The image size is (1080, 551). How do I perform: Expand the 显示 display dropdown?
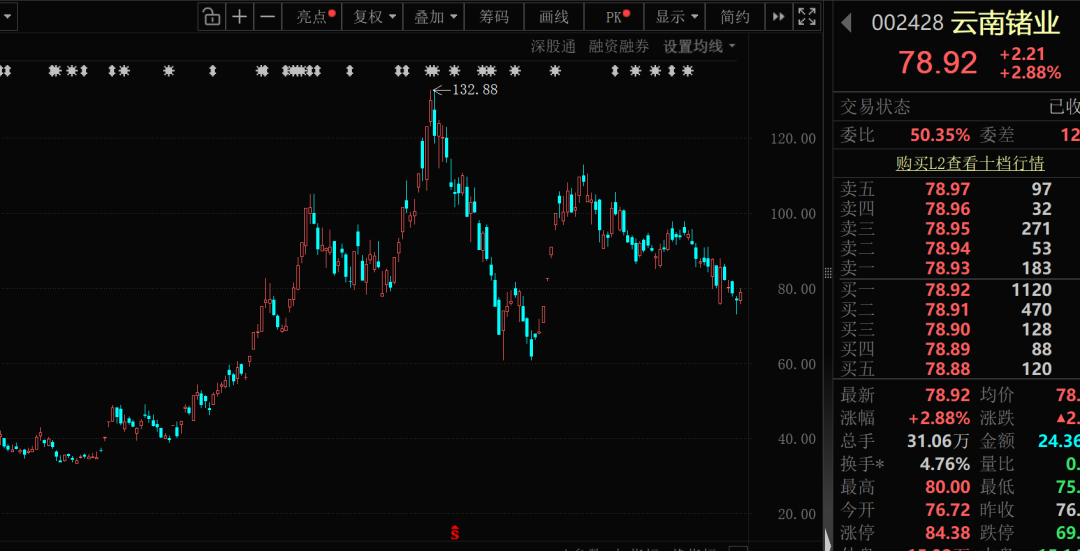click(676, 17)
